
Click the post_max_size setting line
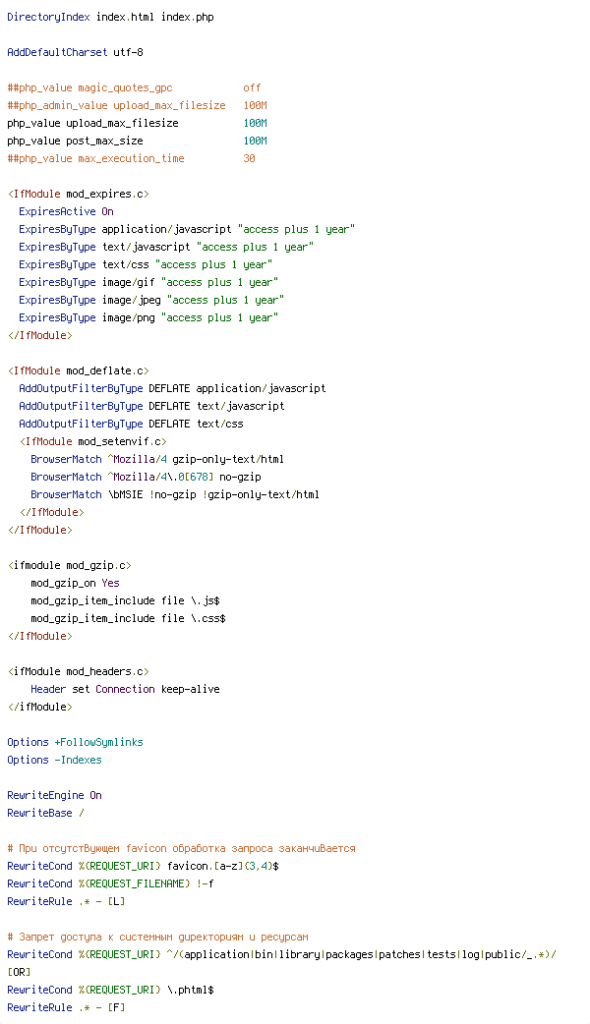pos(137,140)
